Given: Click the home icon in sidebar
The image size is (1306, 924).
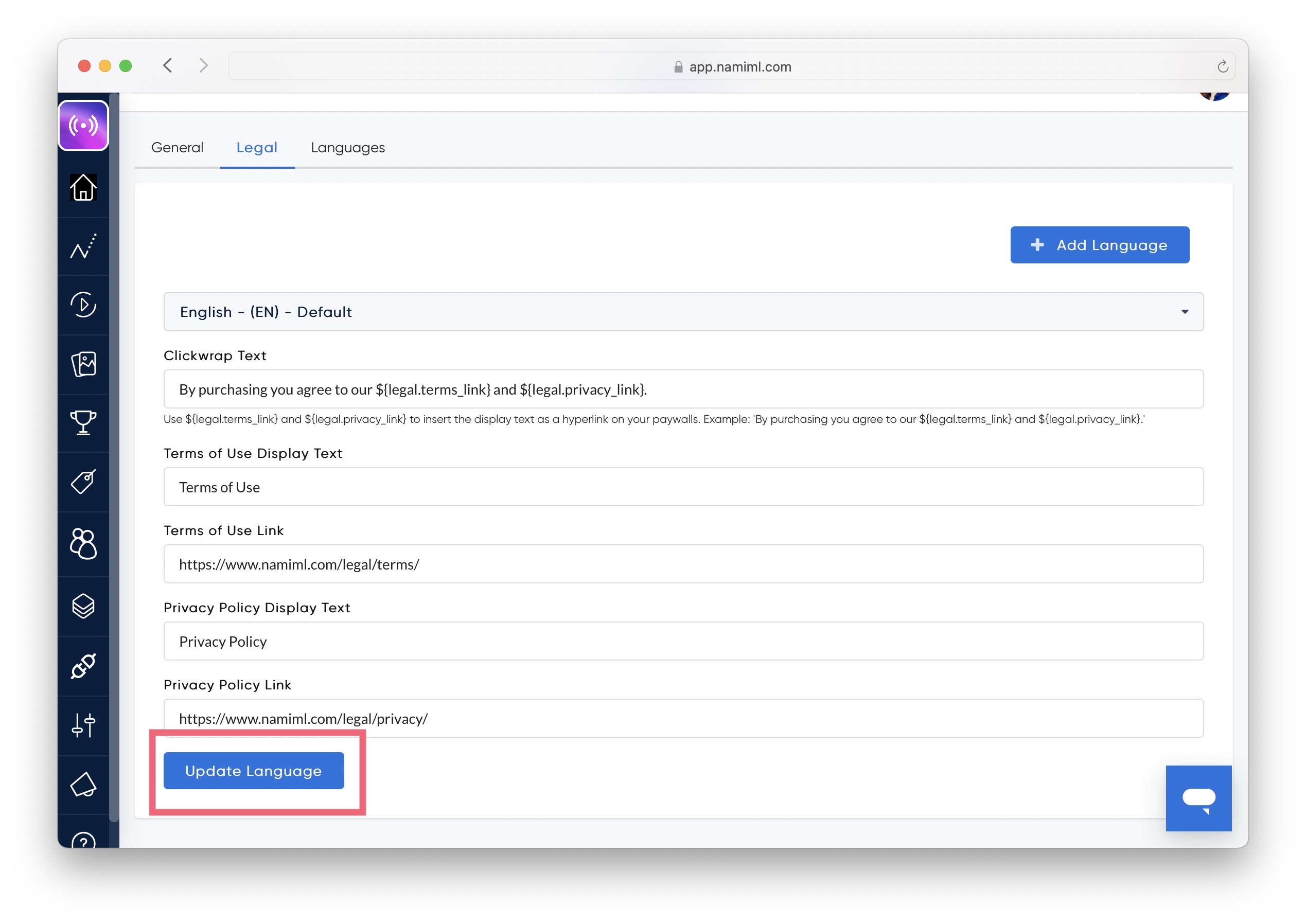Looking at the screenshot, I should click(83, 187).
